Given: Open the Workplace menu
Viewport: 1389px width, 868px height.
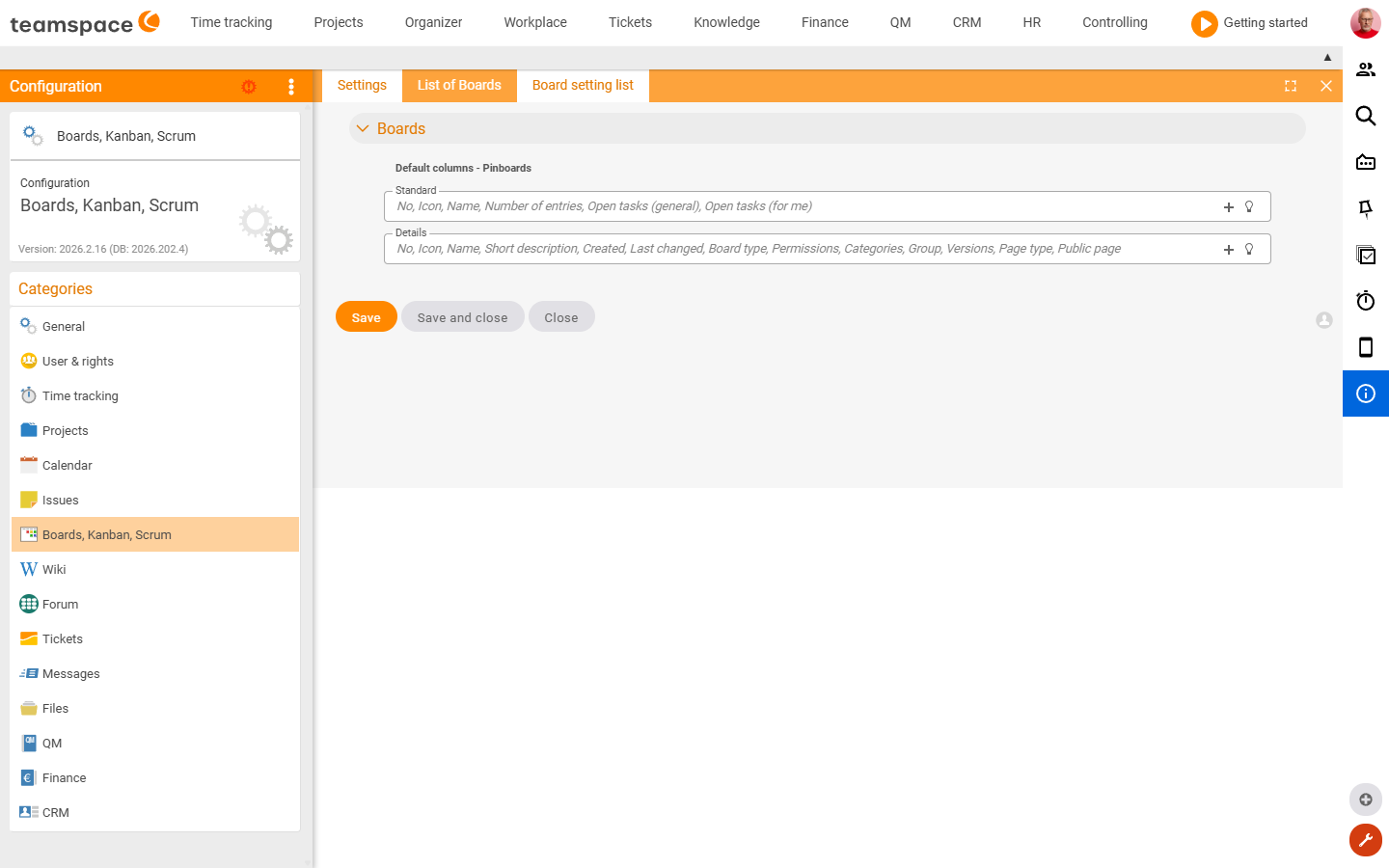Looking at the screenshot, I should click(535, 22).
